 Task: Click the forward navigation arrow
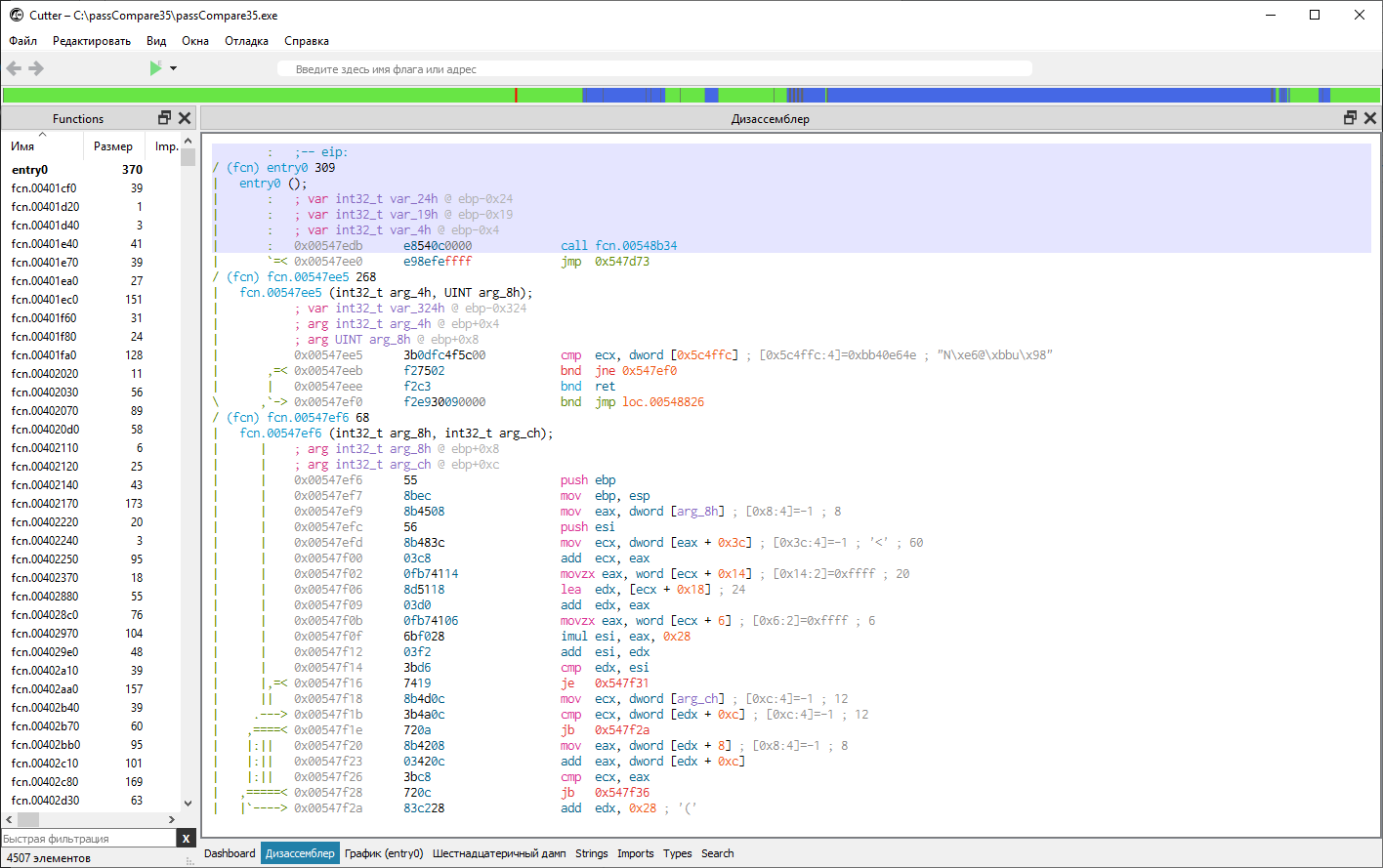[36, 68]
